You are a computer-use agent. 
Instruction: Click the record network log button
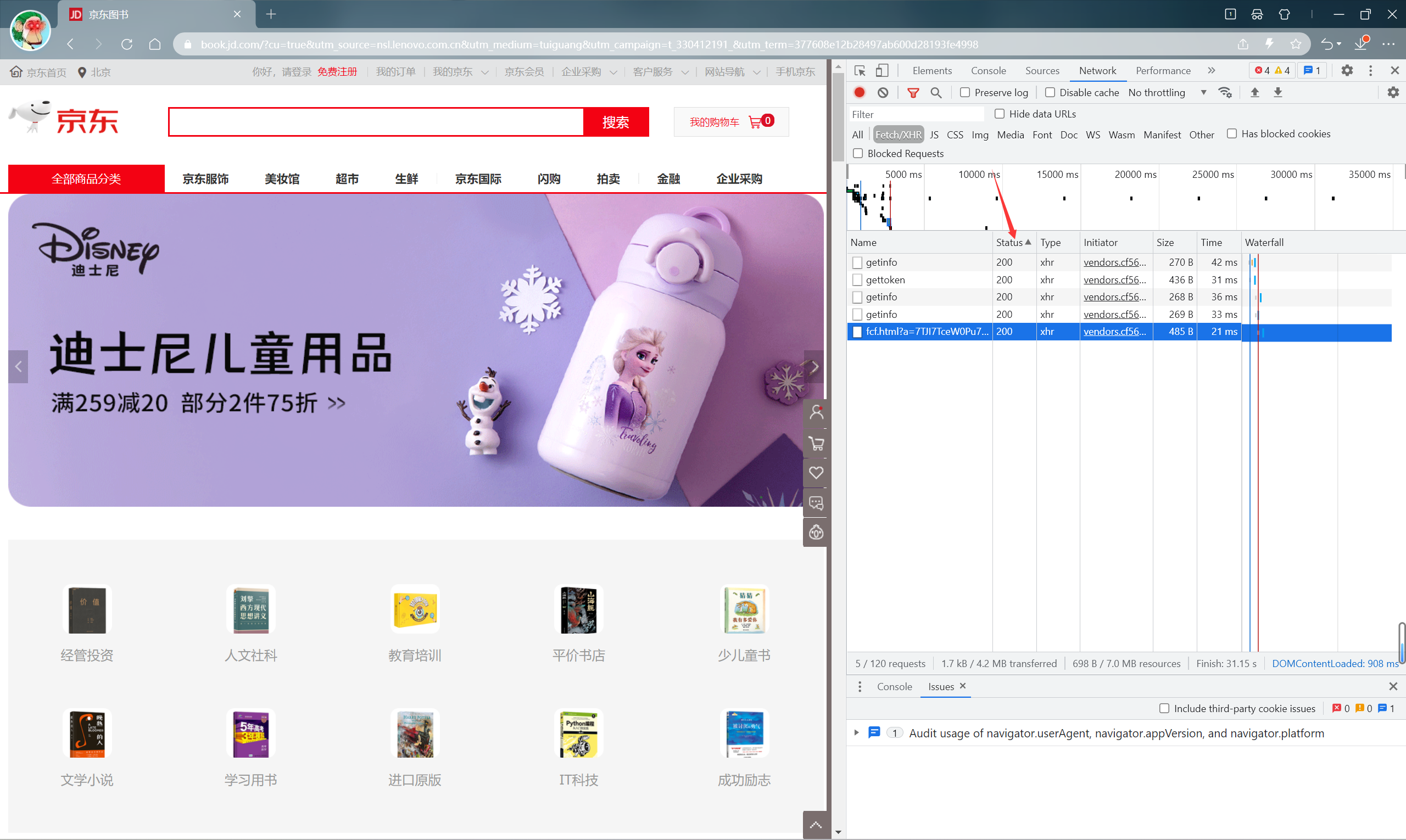pyautogui.click(x=859, y=92)
